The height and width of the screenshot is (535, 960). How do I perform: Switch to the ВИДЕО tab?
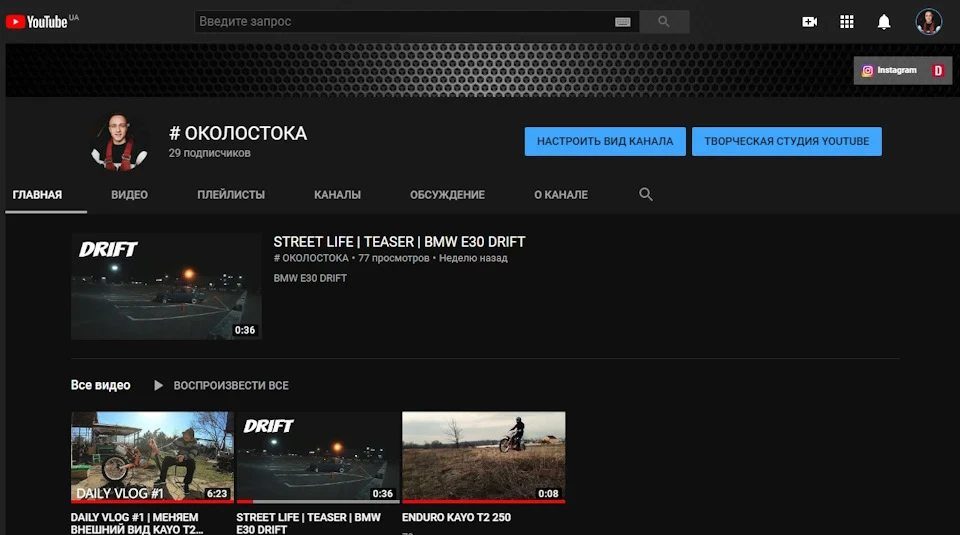click(x=129, y=195)
